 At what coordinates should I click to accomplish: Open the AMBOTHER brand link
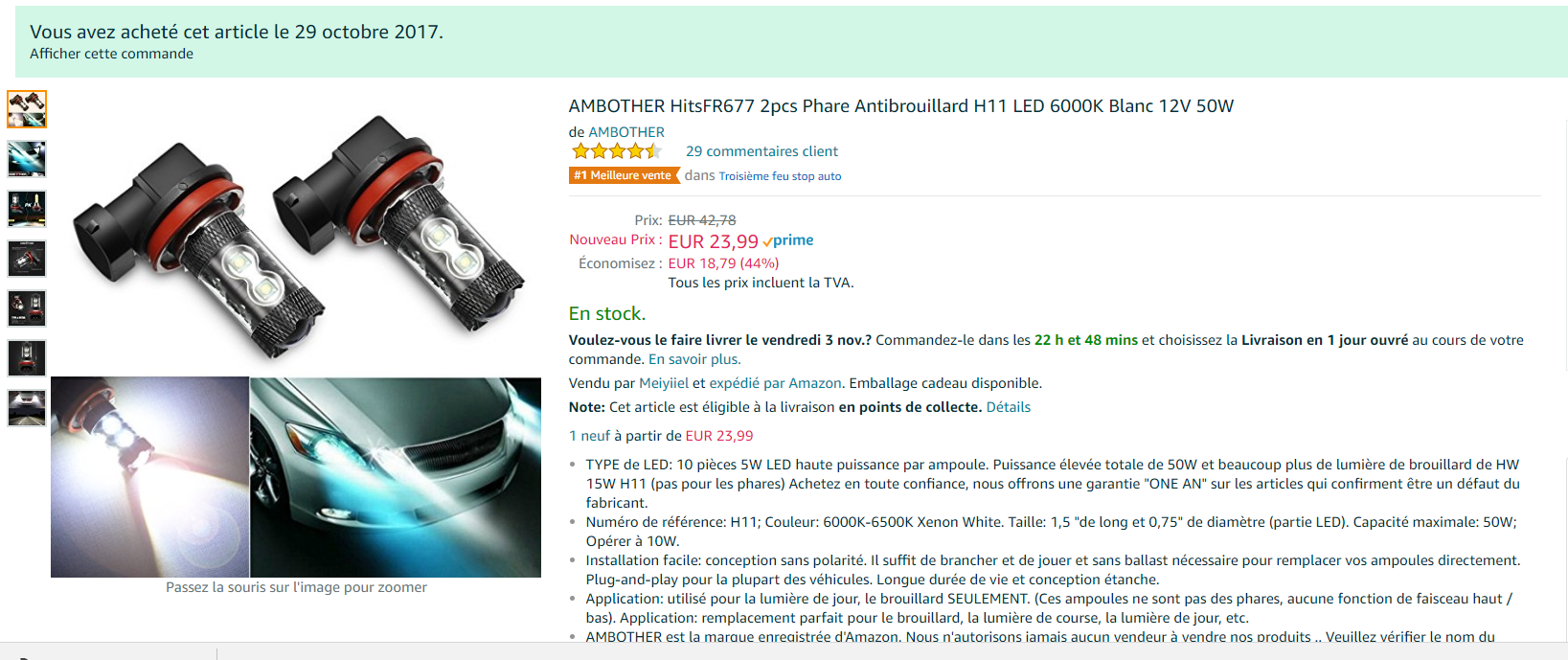click(626, 132)
